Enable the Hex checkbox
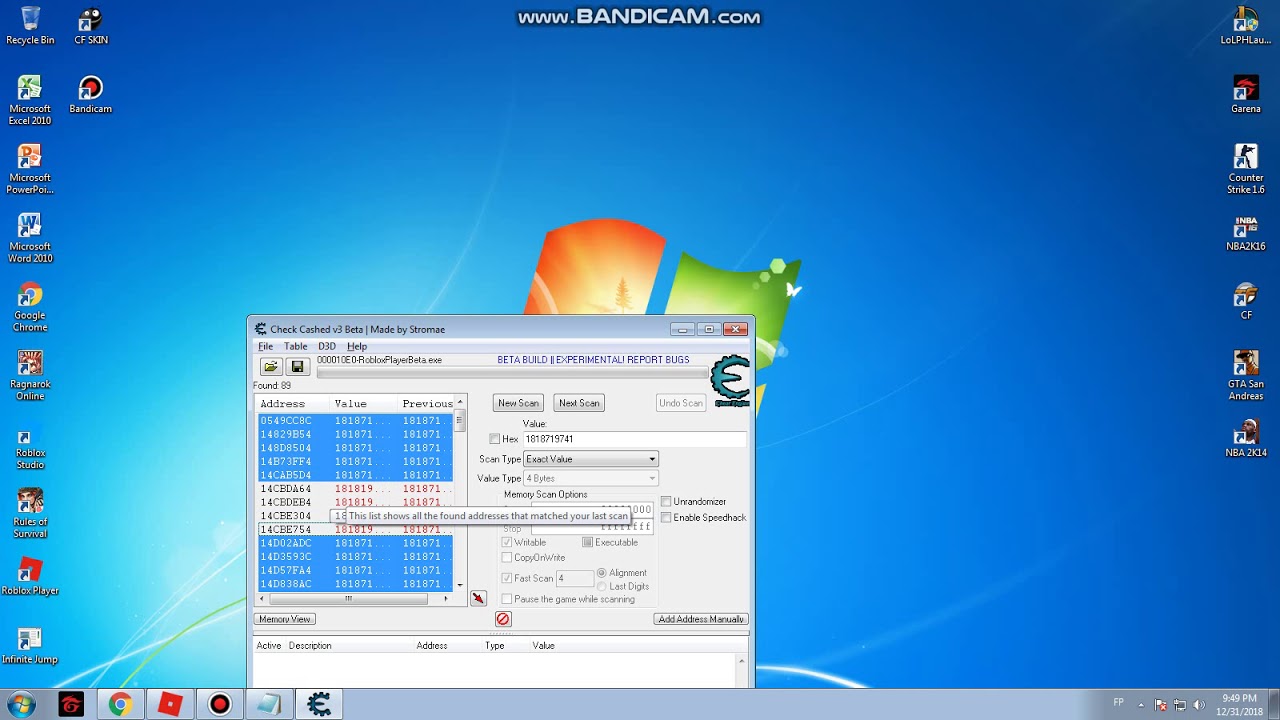Screen dimensions: 1280x720 [495, 439]
